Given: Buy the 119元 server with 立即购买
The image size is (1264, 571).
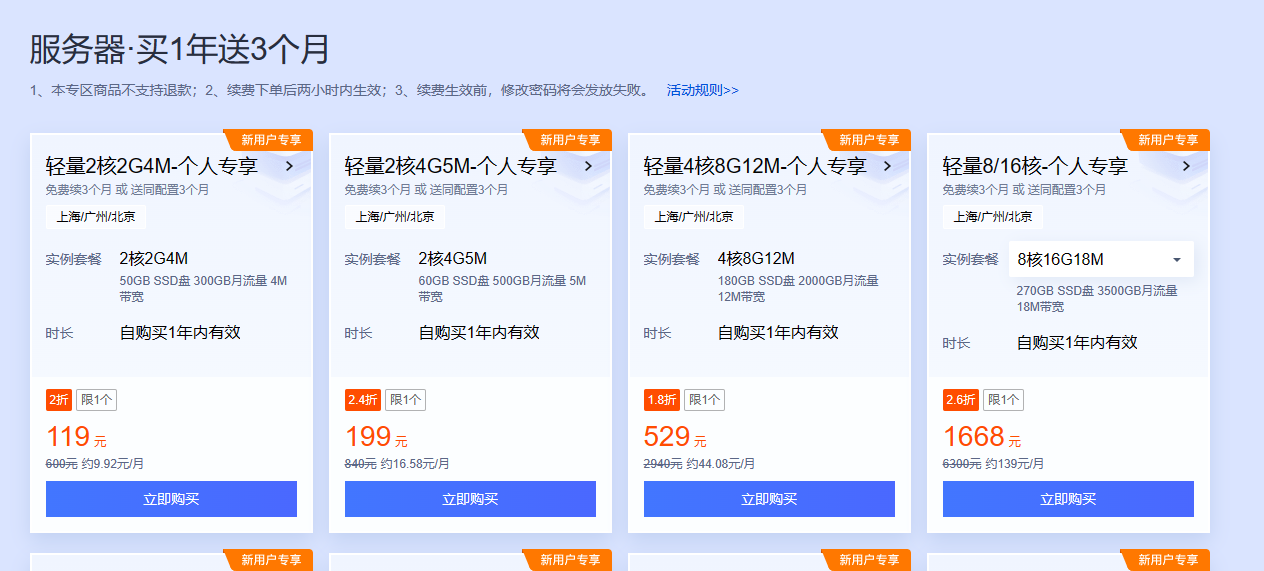Looking at the screenshot, I should pos(171,499).
